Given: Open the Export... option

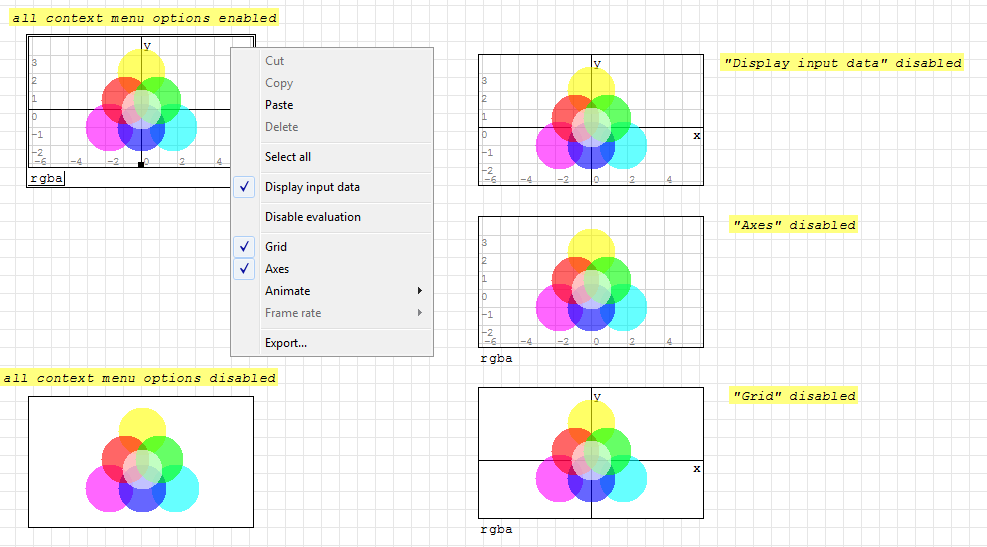Looking at the screenshot, I should point(285,343).
